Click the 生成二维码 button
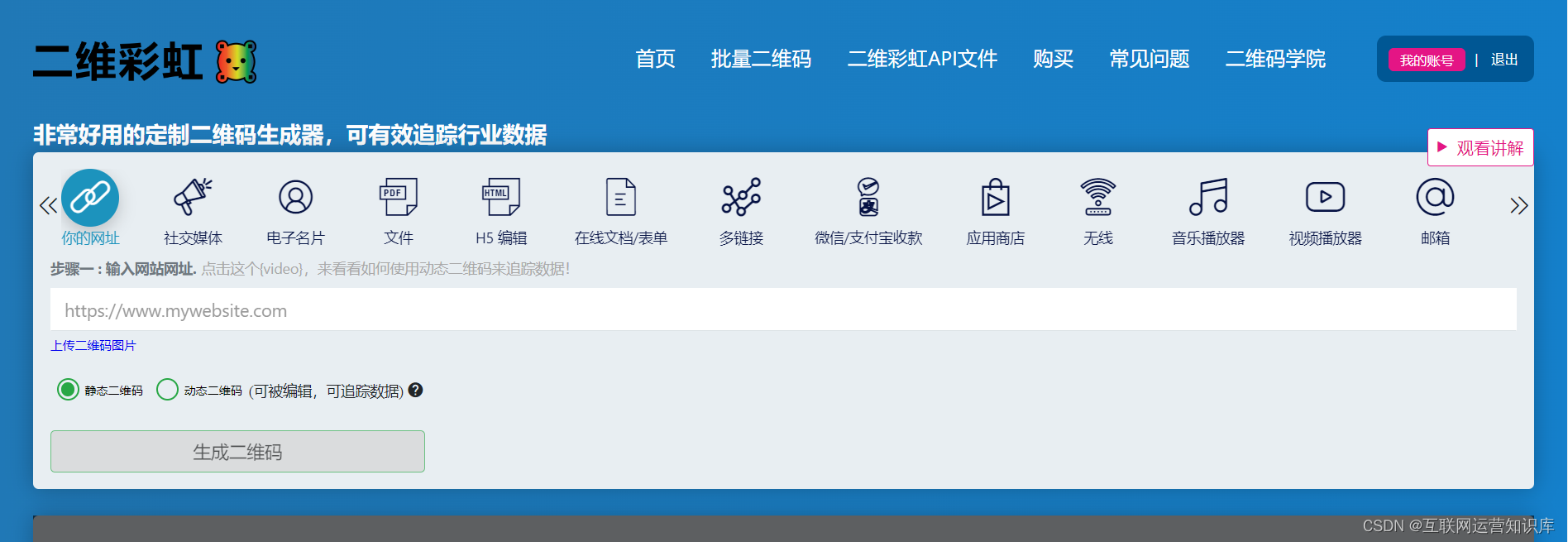This screenshot has height=542, width=1568. pos(237,451)
